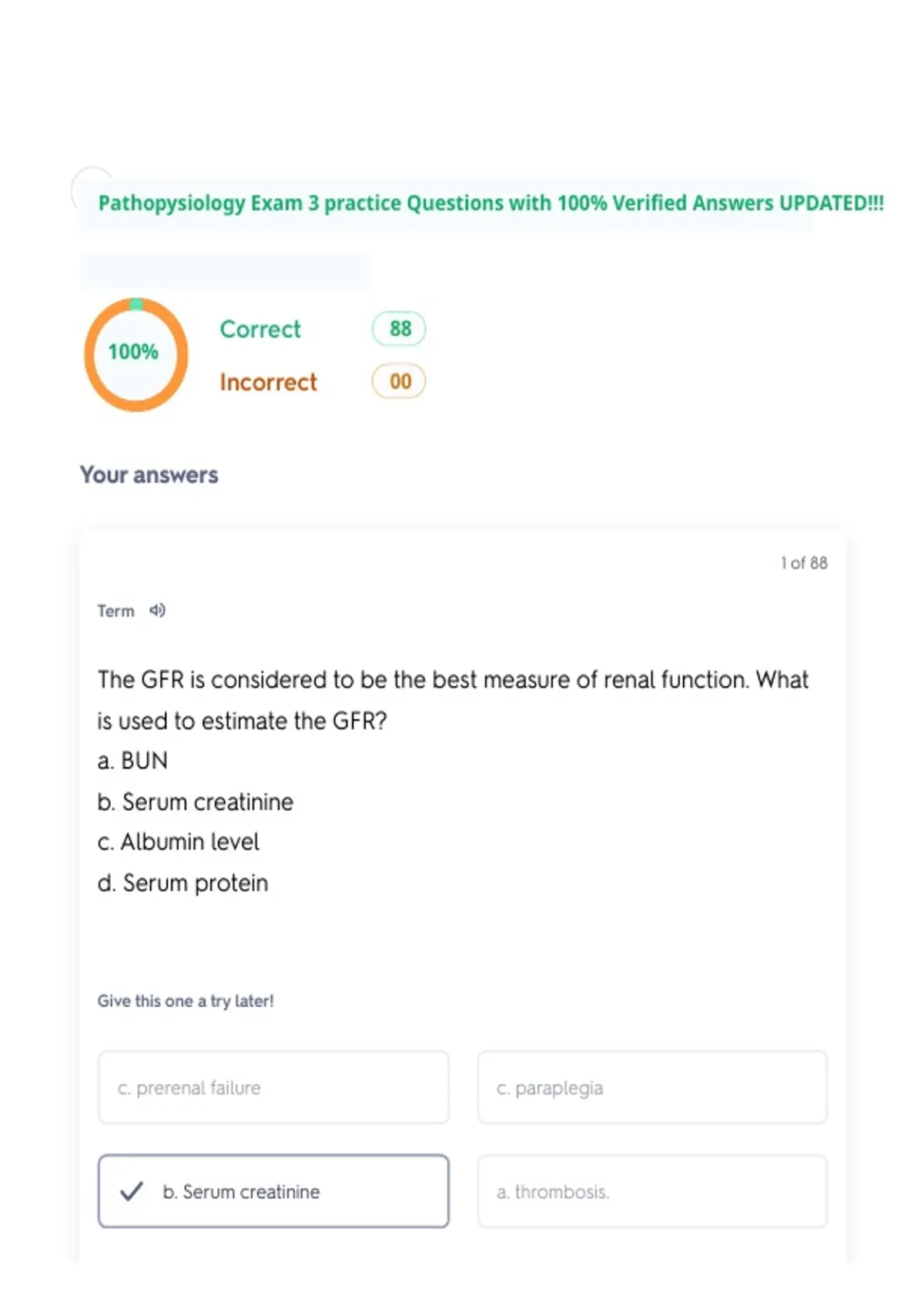The image size is (924, 1309).
Task: Click the 'Your answers' heading
Action: point(149,475)
